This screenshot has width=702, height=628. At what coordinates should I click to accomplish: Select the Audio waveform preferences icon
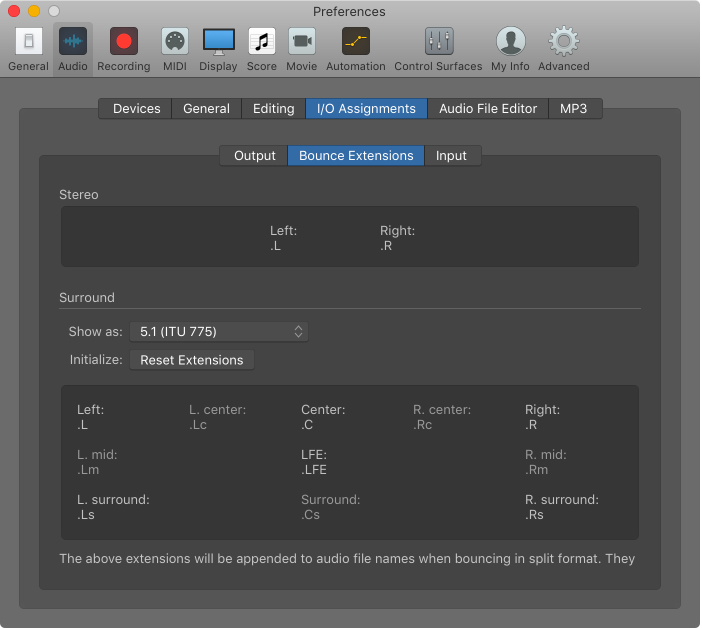[x=73, y=41]
